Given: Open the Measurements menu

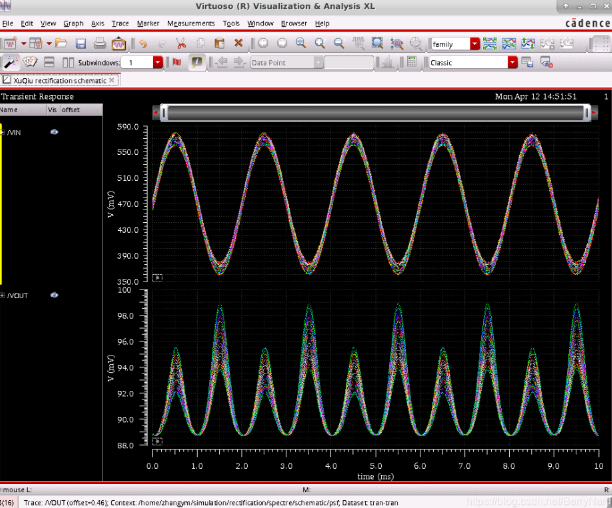Looking at the screenshot, I should 190,22.
